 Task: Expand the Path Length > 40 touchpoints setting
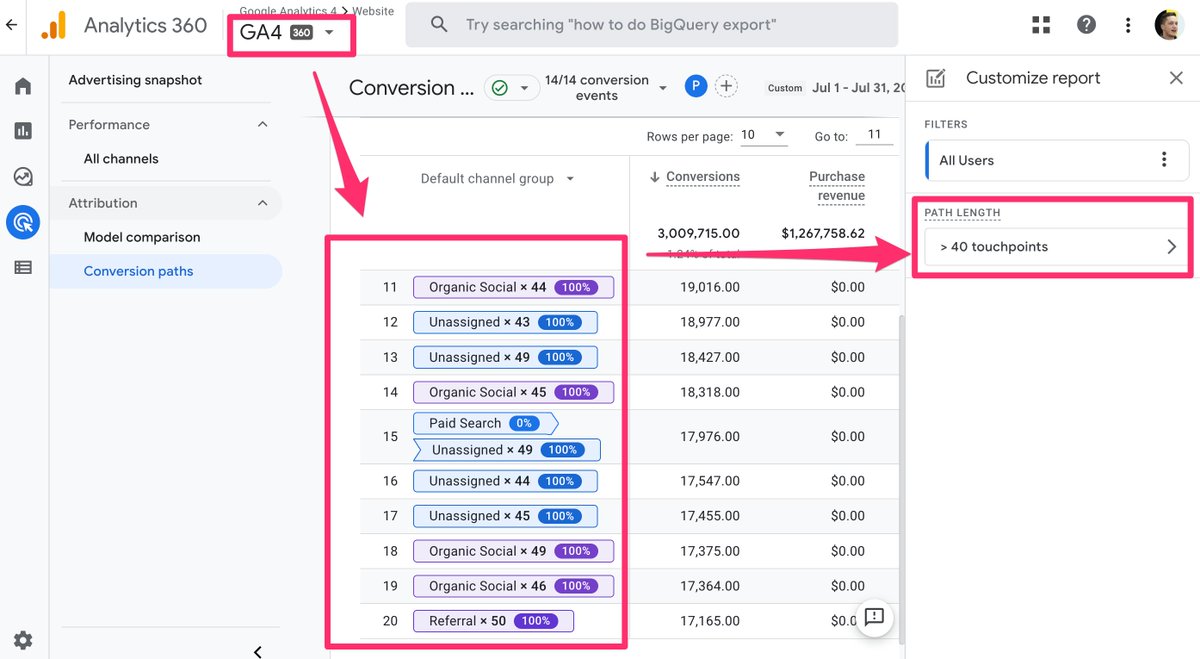(x=1055, y=246)
